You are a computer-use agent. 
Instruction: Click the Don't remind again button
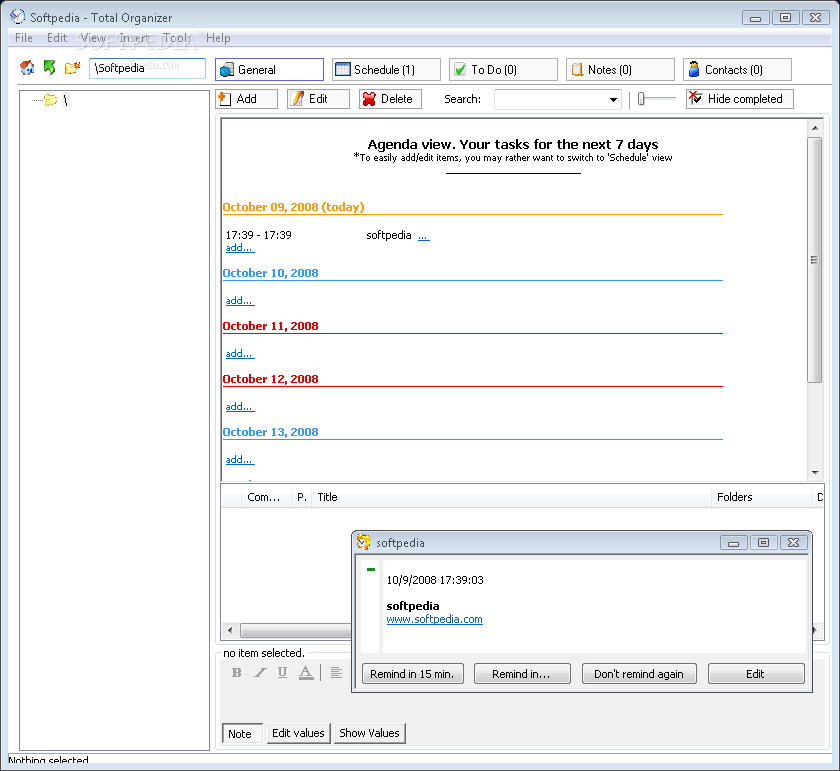639,674
